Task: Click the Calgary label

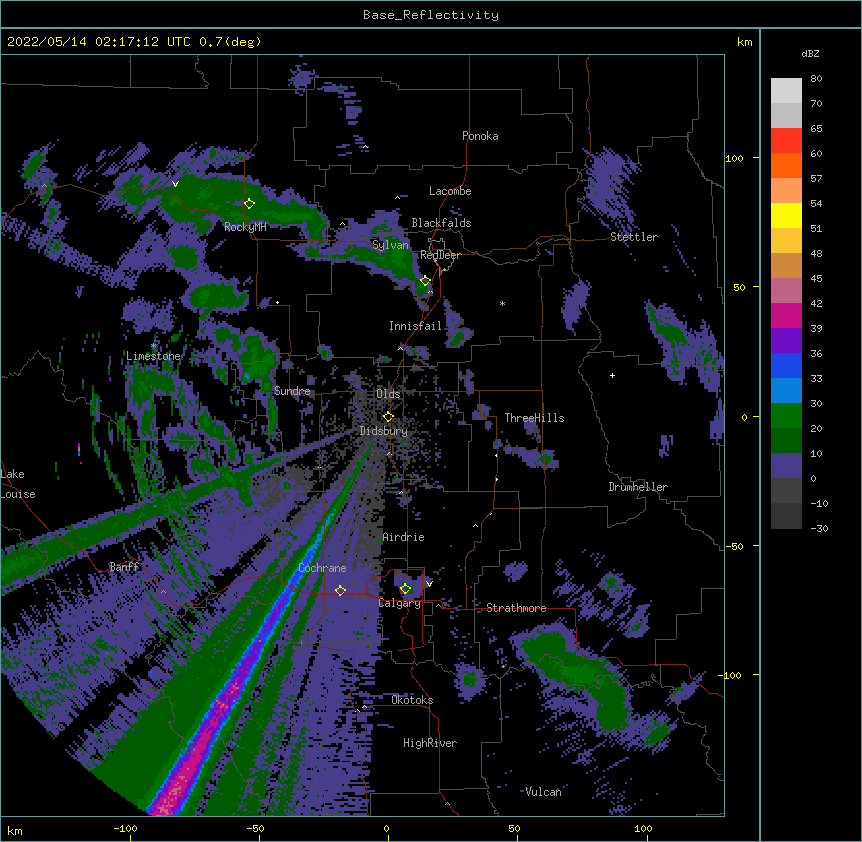Action: click(x=400, y=603)
